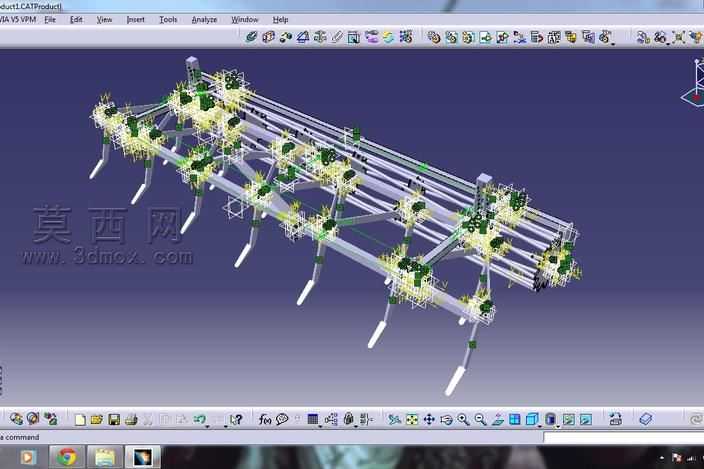Open the Window menu
The width and height of the screenshot is (704, 469).
[x=245, y=20]
